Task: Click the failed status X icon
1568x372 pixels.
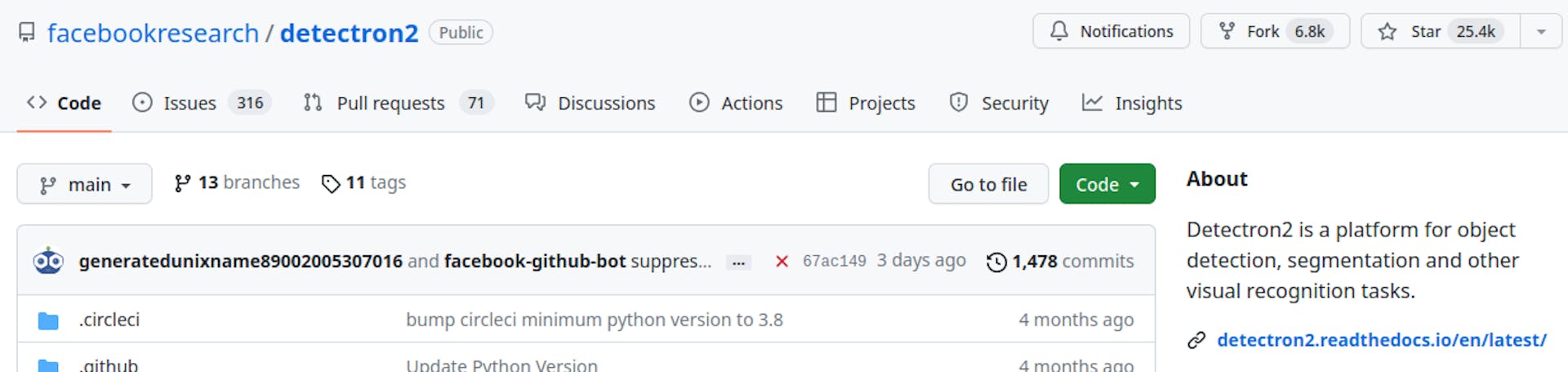Action: [782, 262]
